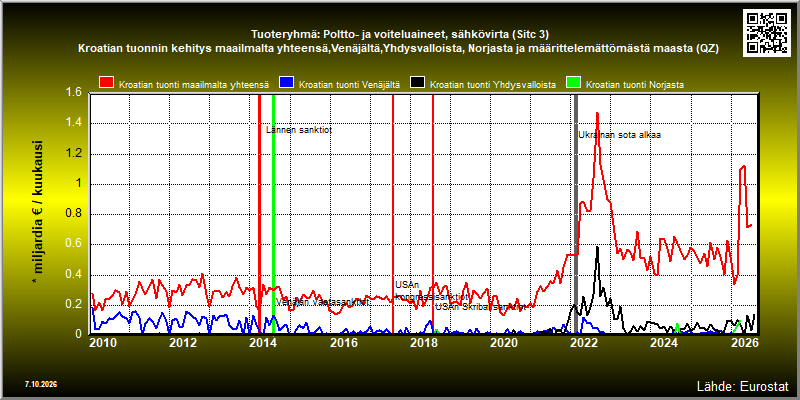Click the chart title line Tuoteryhmä: Poltto- ja voiteluaineet
This screenshot has width=800, height=400.
pos(400,35)
